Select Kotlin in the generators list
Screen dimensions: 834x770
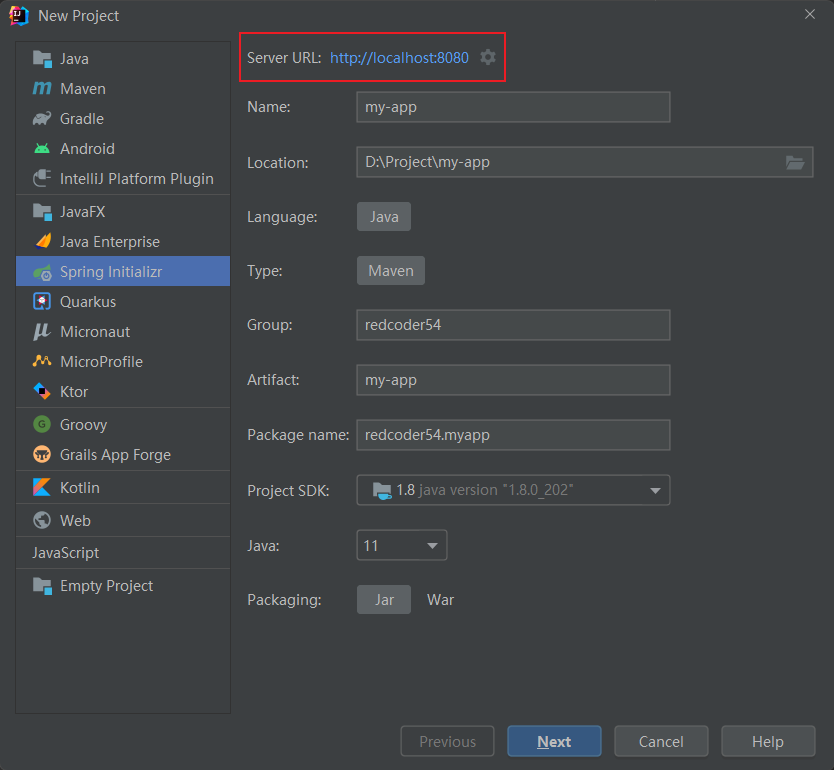click(x=123, y=487)
